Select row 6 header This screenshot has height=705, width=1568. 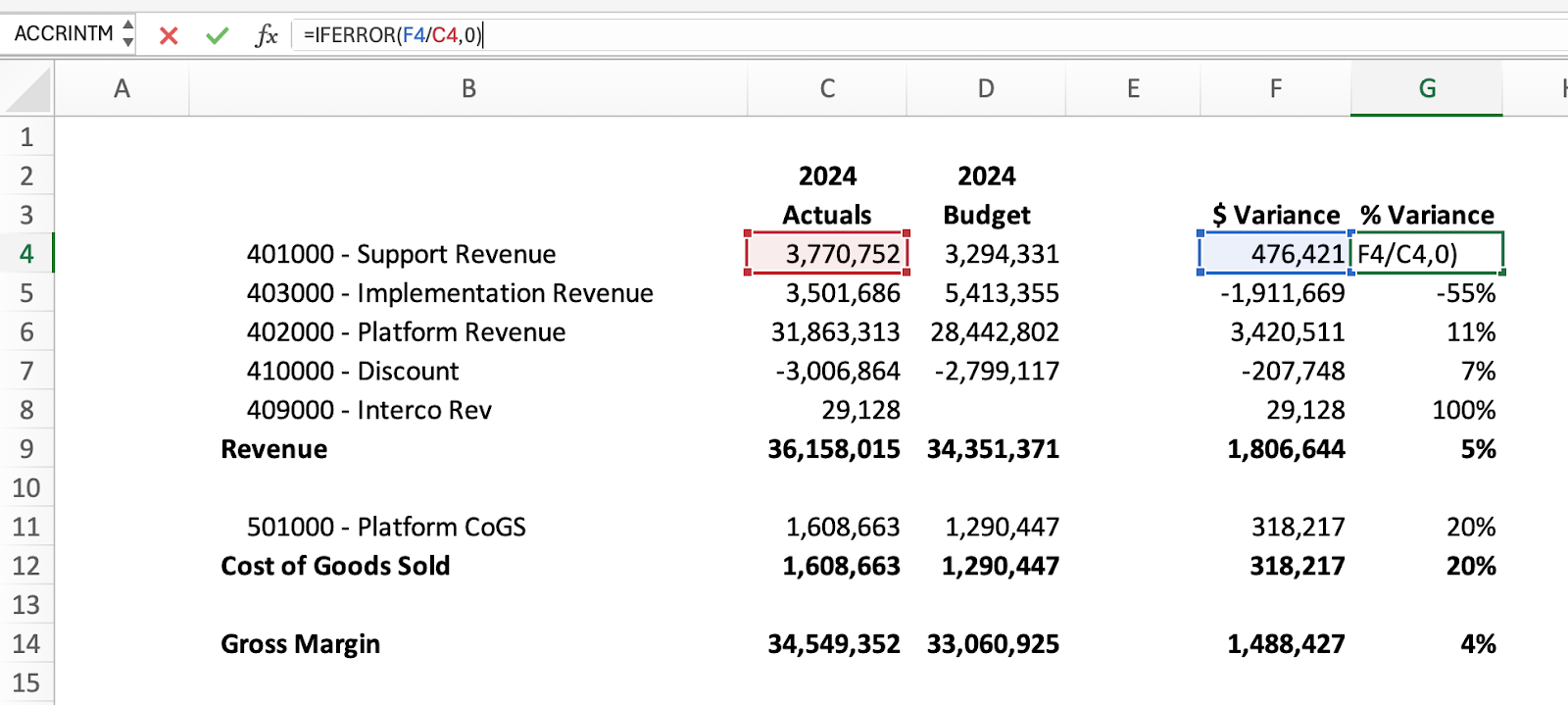coord(26,332)
